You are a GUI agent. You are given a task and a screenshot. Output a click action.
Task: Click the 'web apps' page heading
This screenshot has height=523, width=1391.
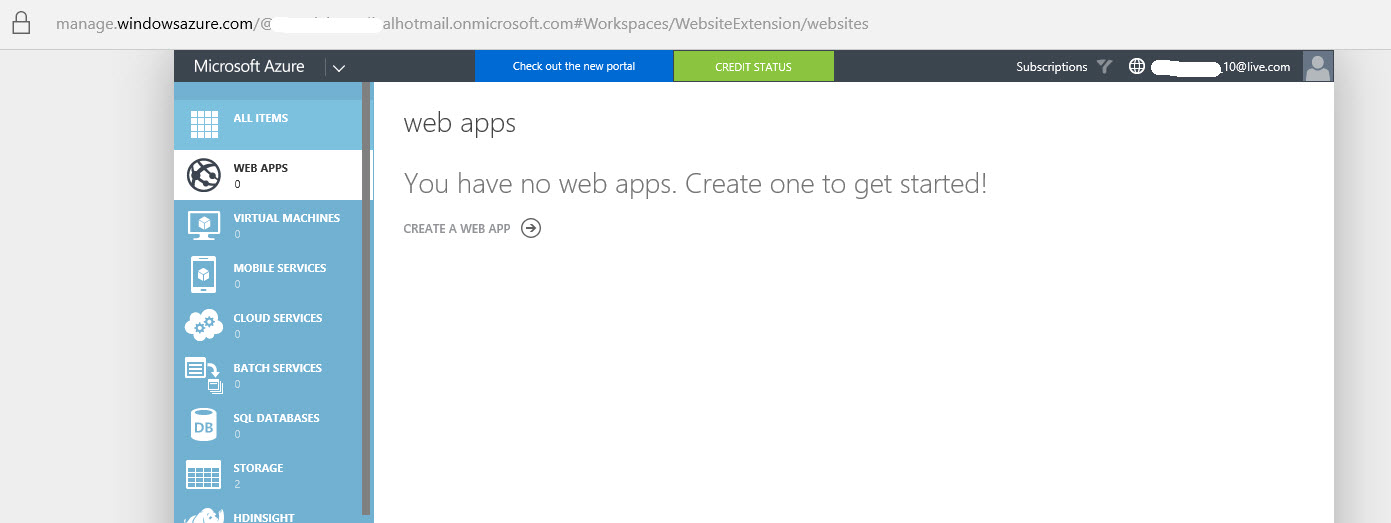point(460,124)
